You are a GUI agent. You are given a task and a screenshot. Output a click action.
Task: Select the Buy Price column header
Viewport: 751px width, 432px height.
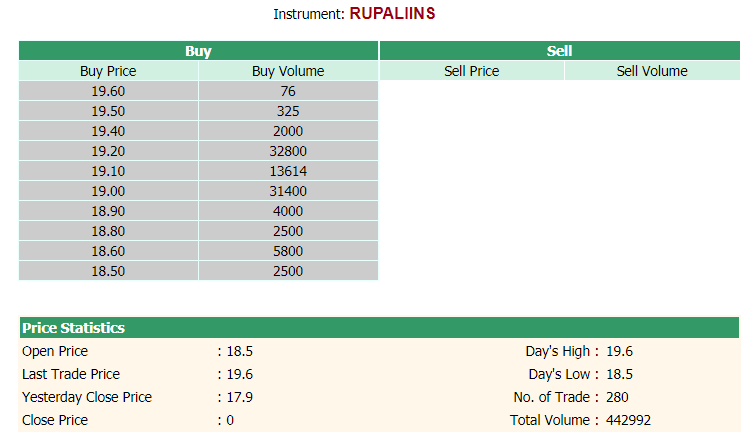pos(108,71)
